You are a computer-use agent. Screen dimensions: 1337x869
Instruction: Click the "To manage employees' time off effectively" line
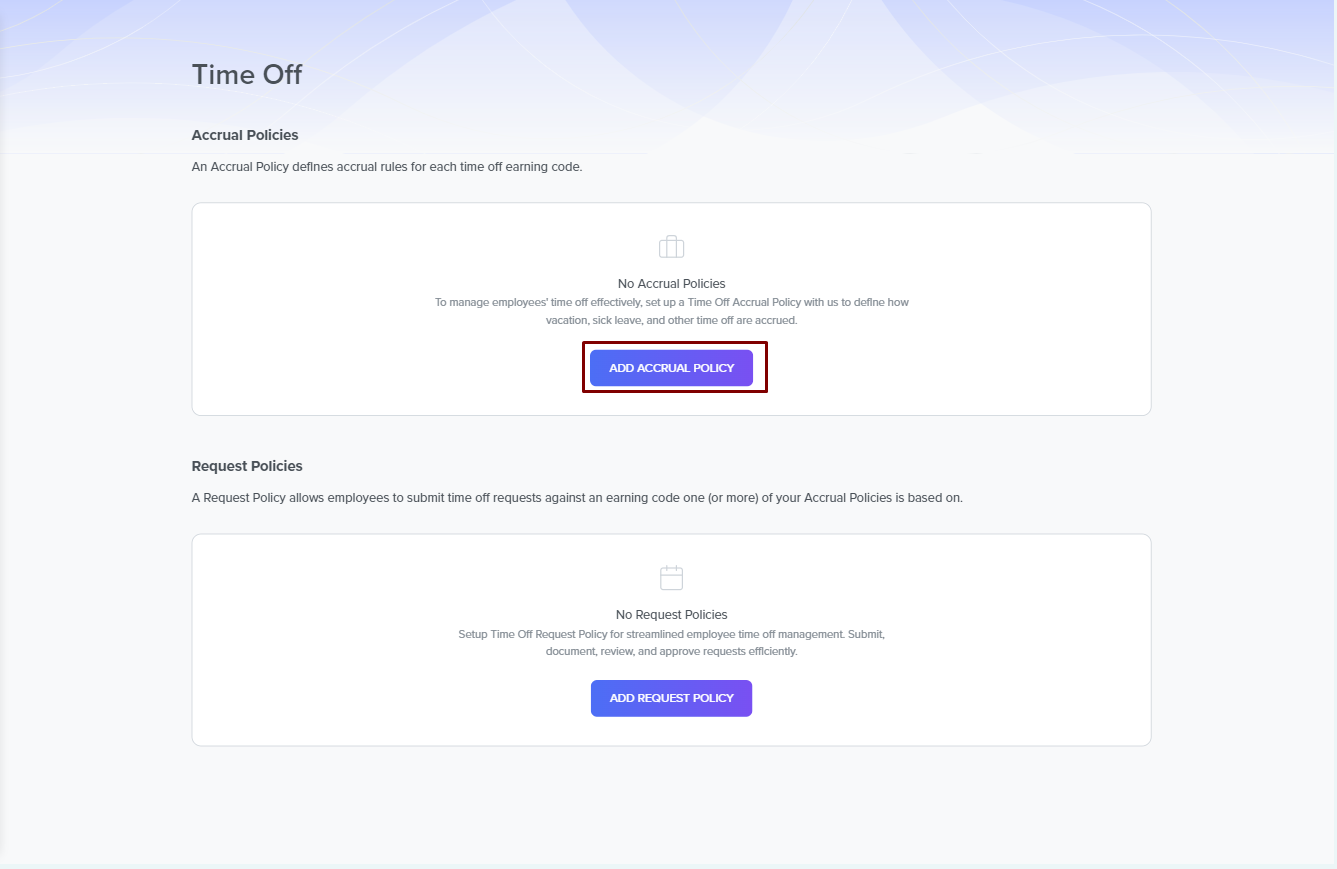coord(671,302)
